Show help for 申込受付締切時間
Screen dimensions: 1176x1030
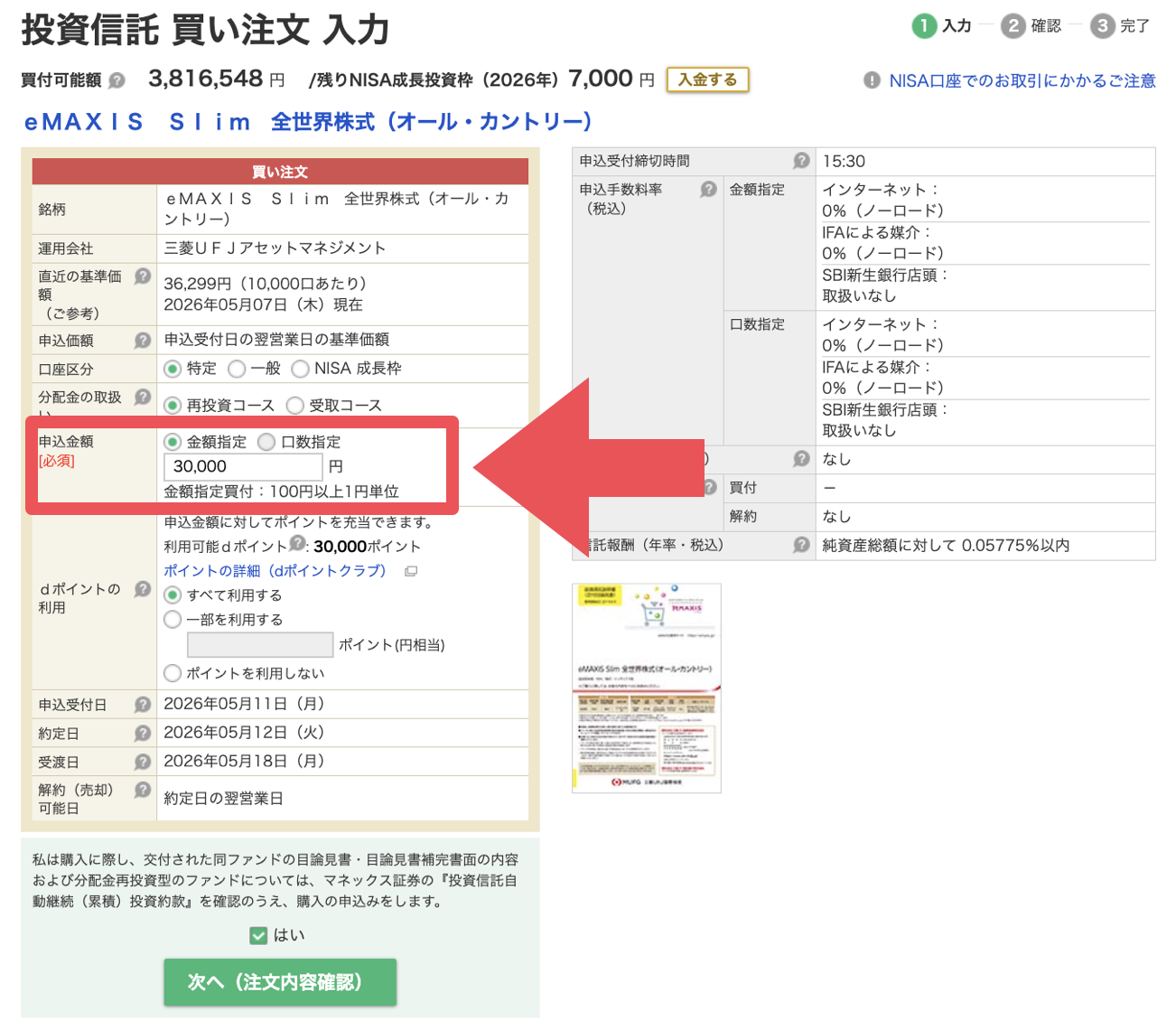801,161
